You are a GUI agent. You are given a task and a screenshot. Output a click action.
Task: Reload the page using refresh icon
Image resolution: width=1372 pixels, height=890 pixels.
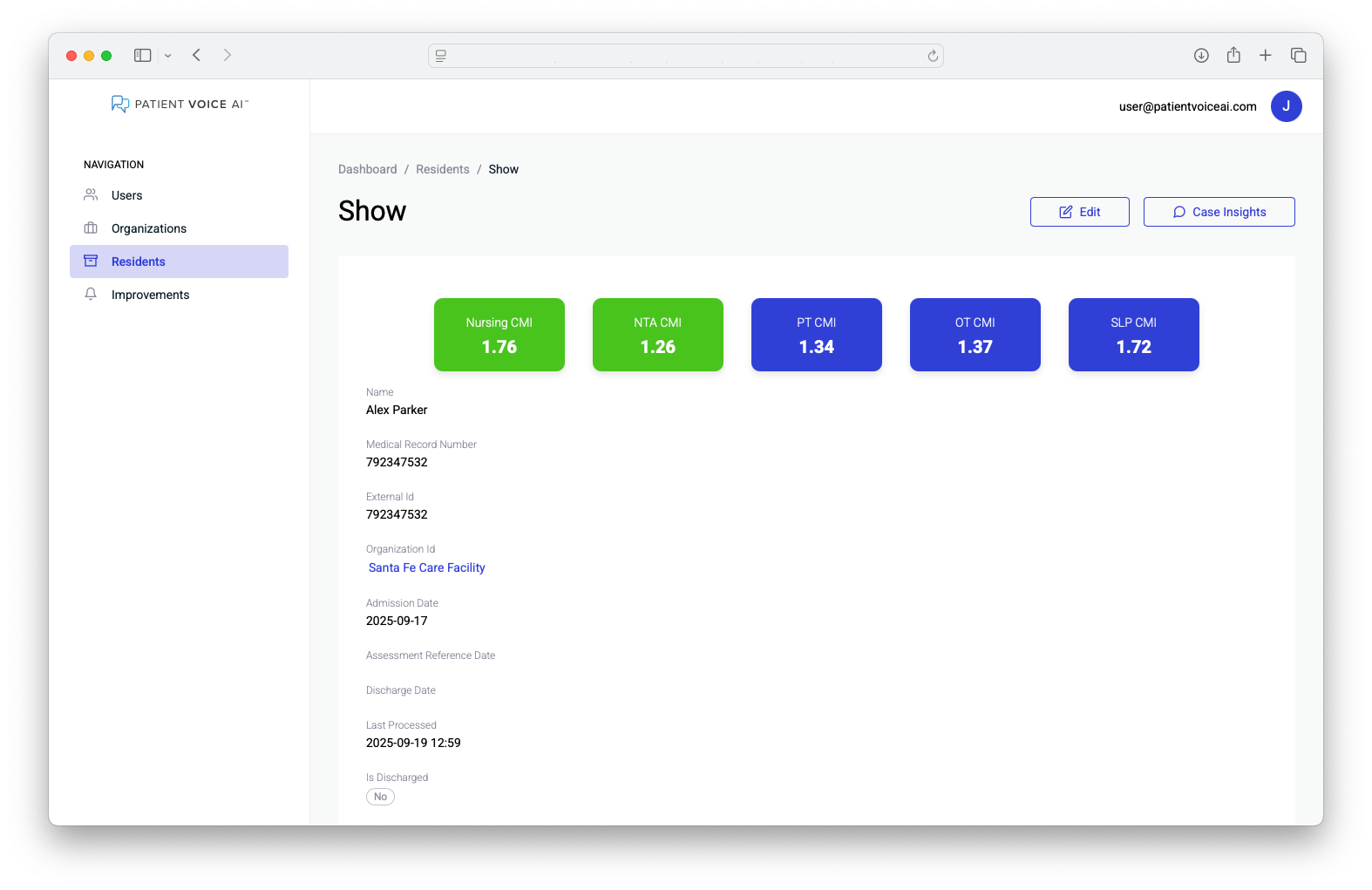(x=933, y=56)
